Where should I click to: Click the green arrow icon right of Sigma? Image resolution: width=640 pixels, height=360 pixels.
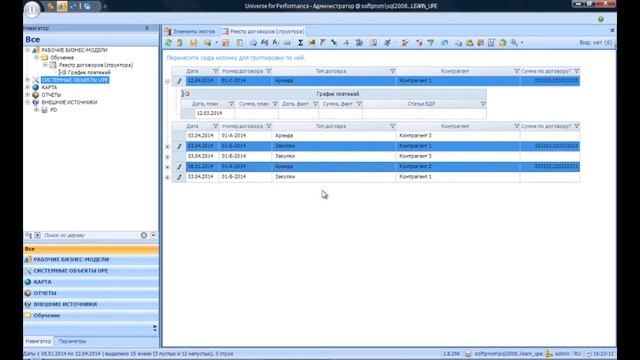click(334, 43)
